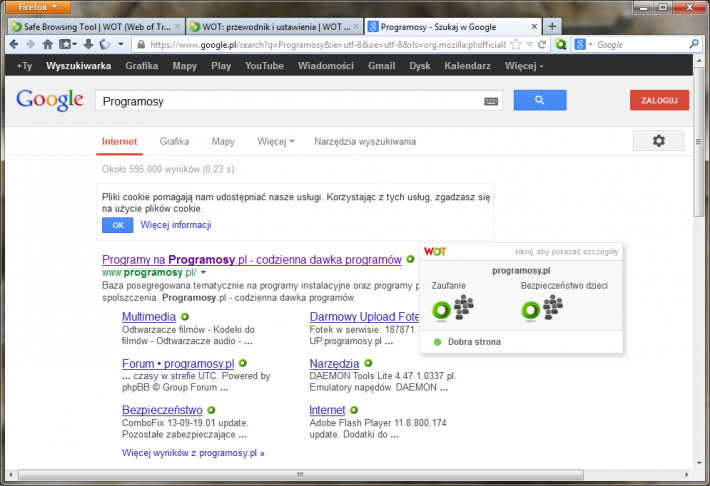Select the Mapy search tab
The width and height of the screenshot is (710, 486).
pyautogui.click(x=223, y=141)
